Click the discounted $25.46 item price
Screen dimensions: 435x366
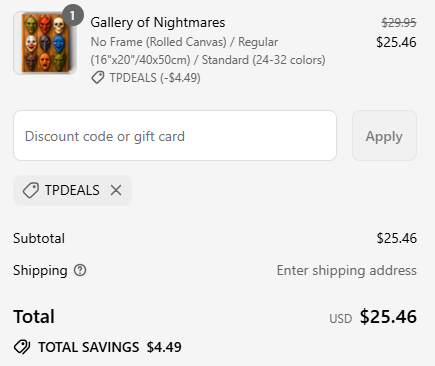pyautogui.click(x=396, y=42)
